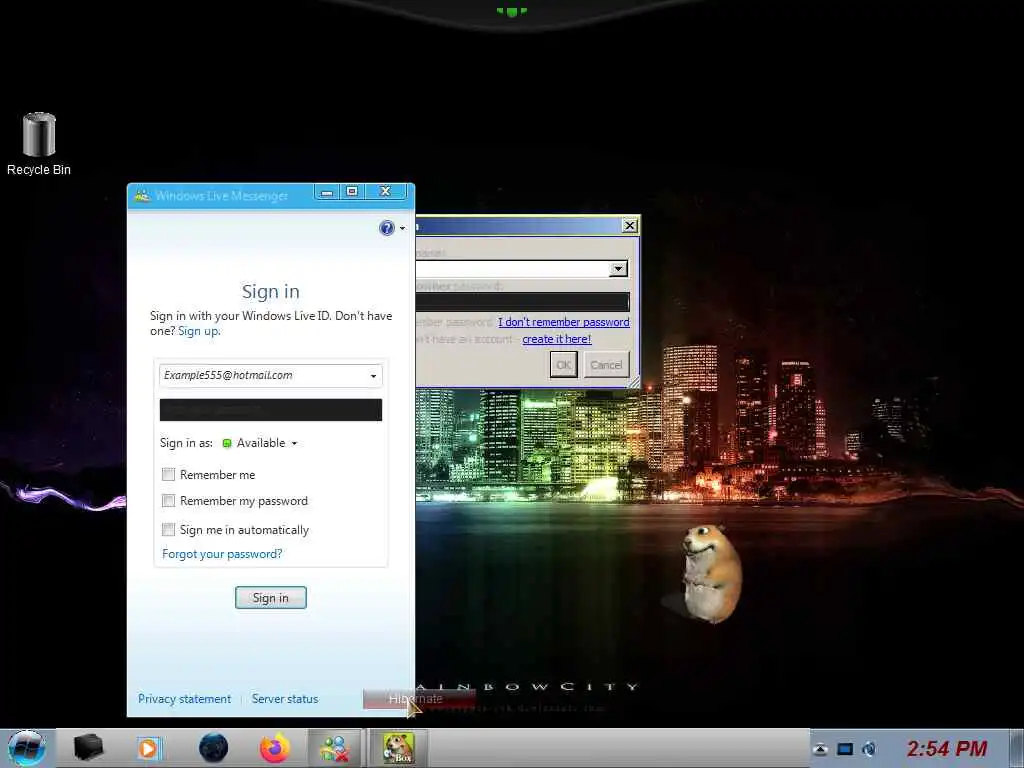Open Forgot your password link

222,554
